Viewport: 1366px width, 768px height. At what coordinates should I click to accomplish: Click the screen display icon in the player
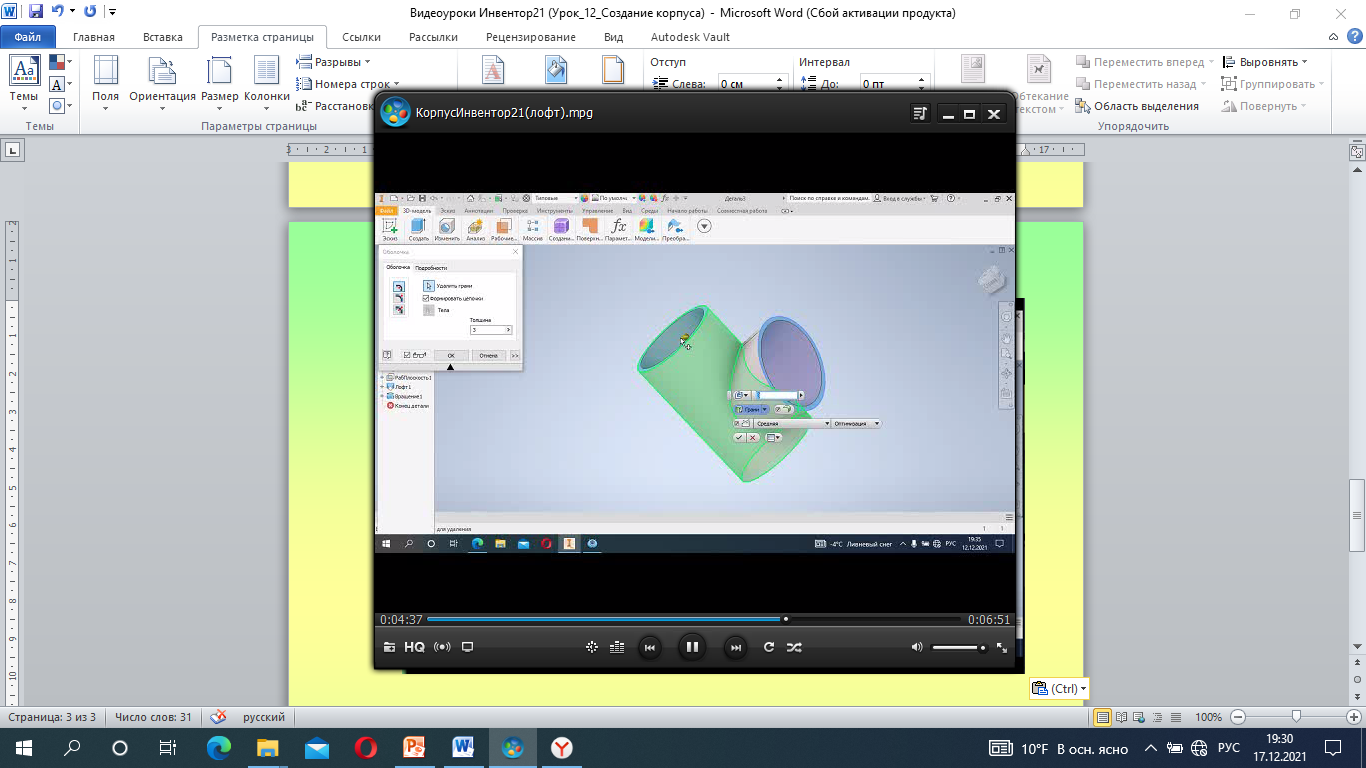(467, 647)
